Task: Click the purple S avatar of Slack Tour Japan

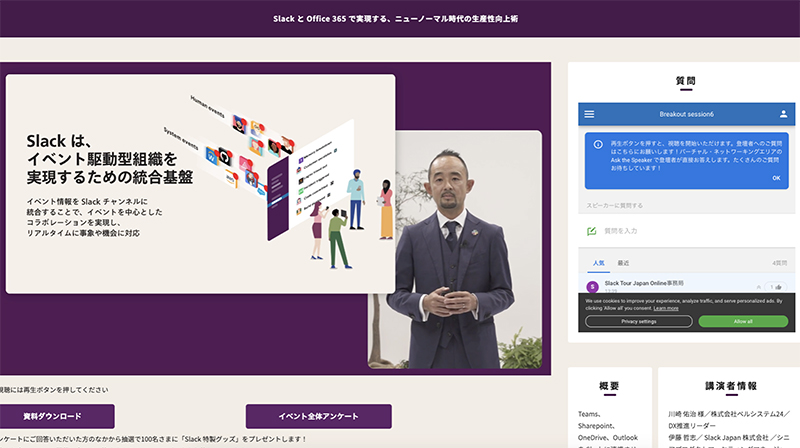Action: point(592,287)
